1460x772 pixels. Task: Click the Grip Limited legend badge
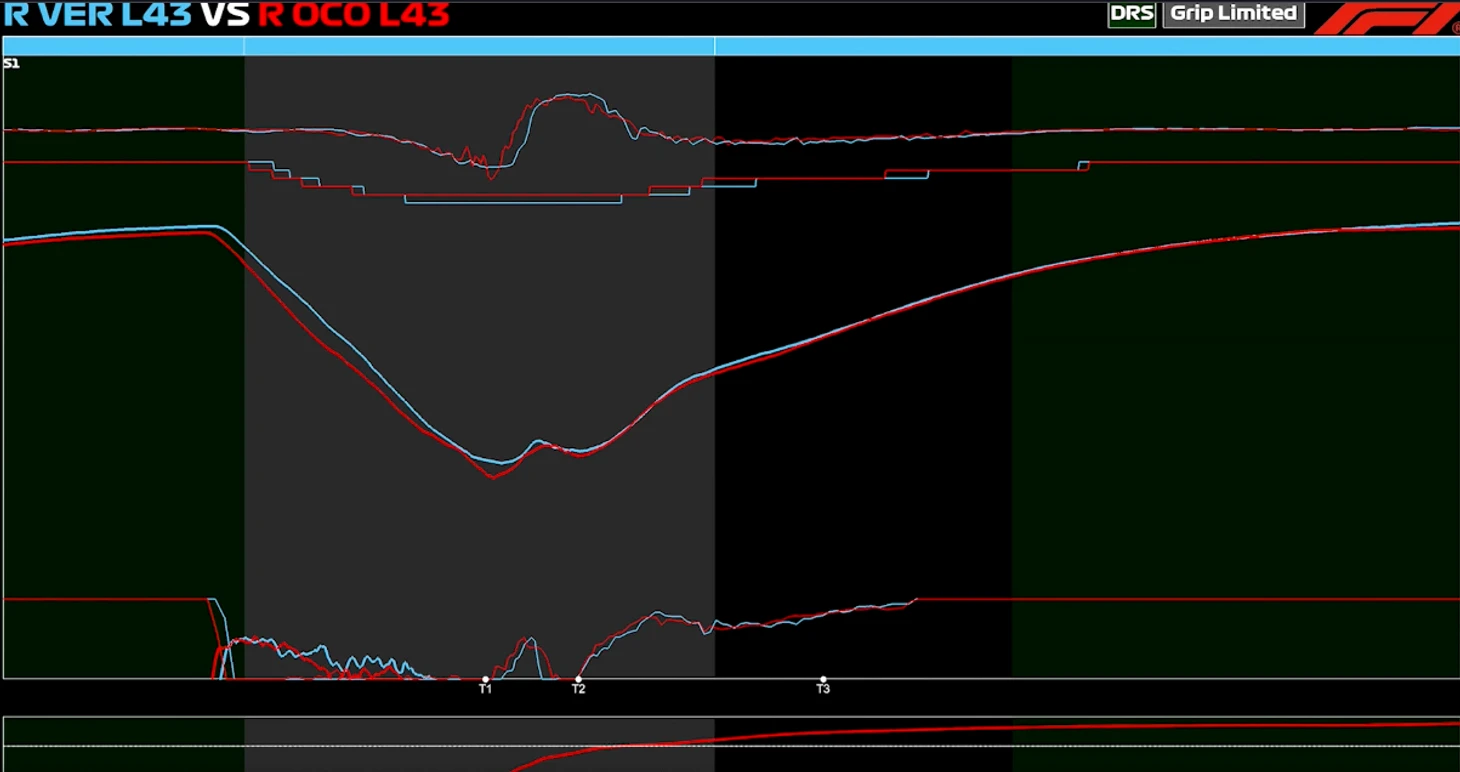click(x=1233, y=14)
